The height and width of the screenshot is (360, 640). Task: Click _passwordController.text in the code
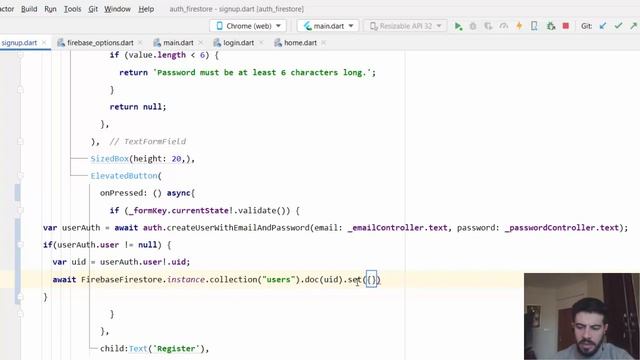coord(562,228)
